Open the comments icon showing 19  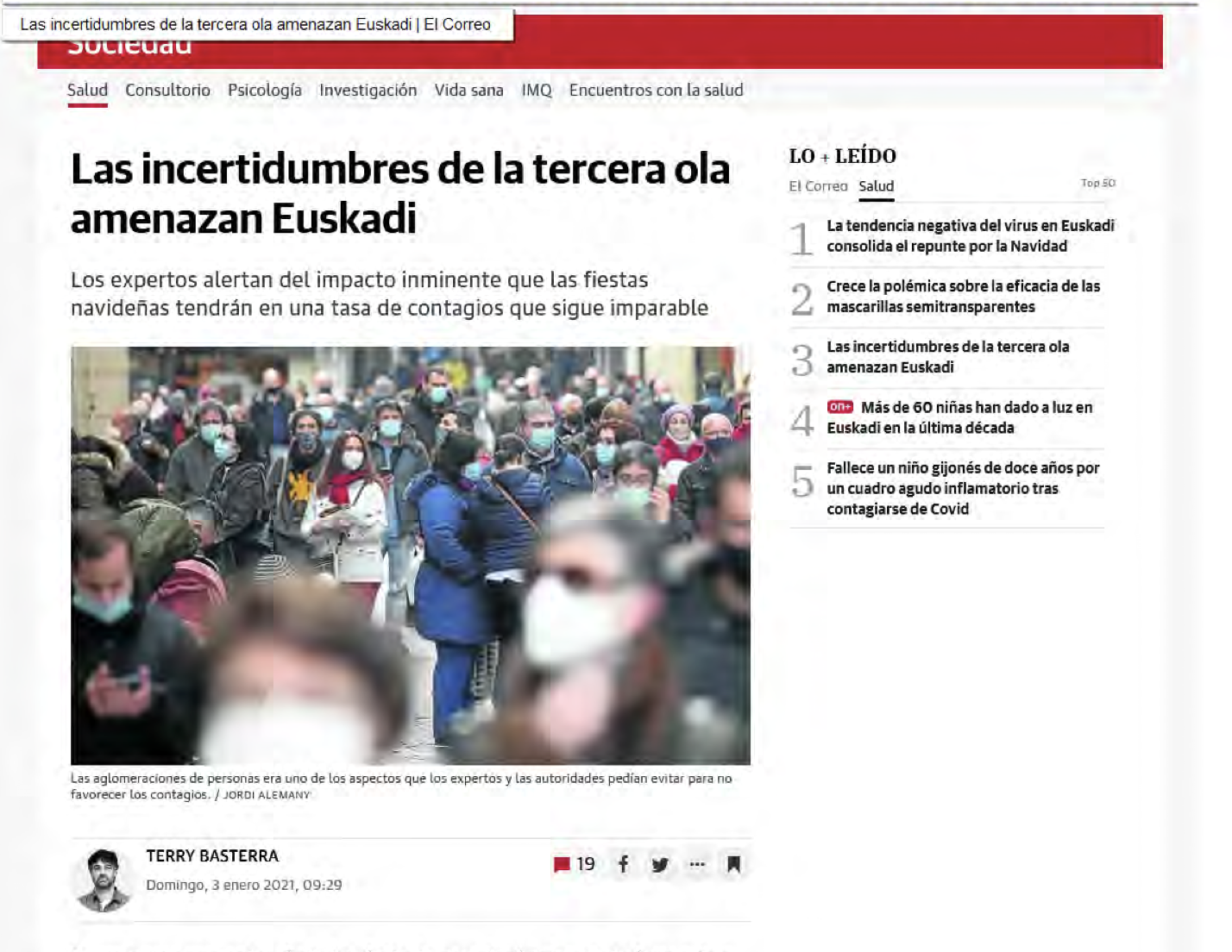[574, 864]
